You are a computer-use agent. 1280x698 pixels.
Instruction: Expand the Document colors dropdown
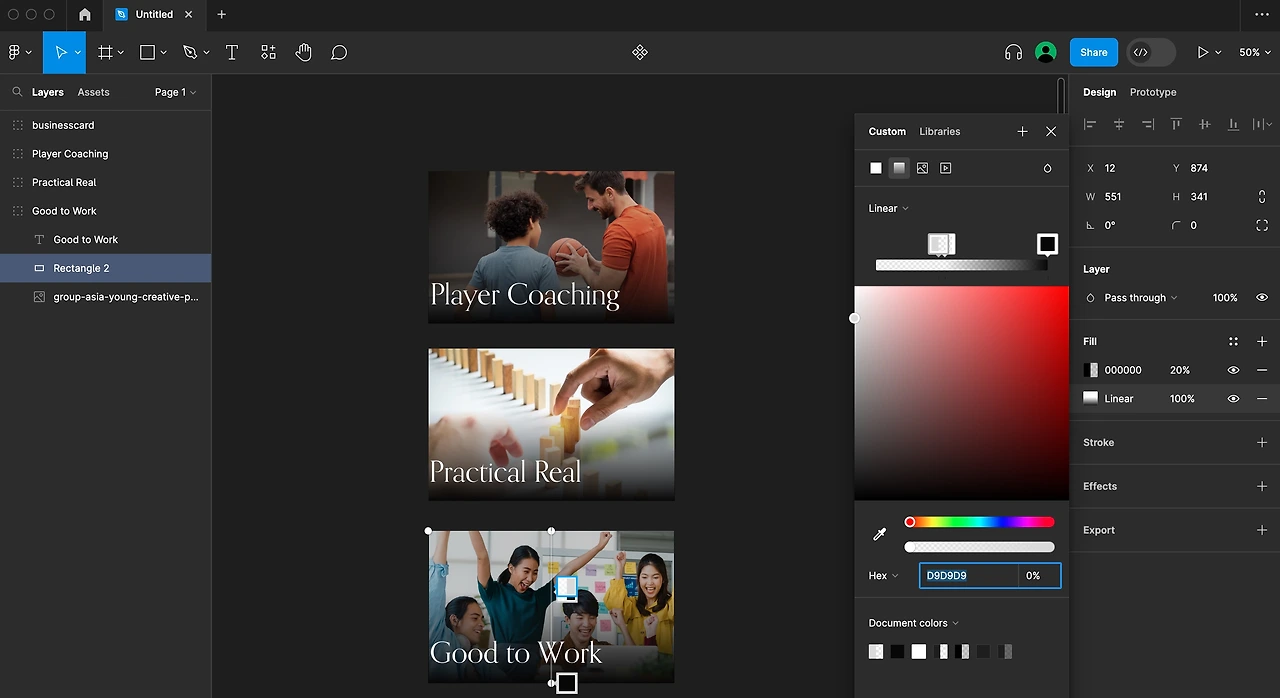pyautogui.click(x=913, y=623)
